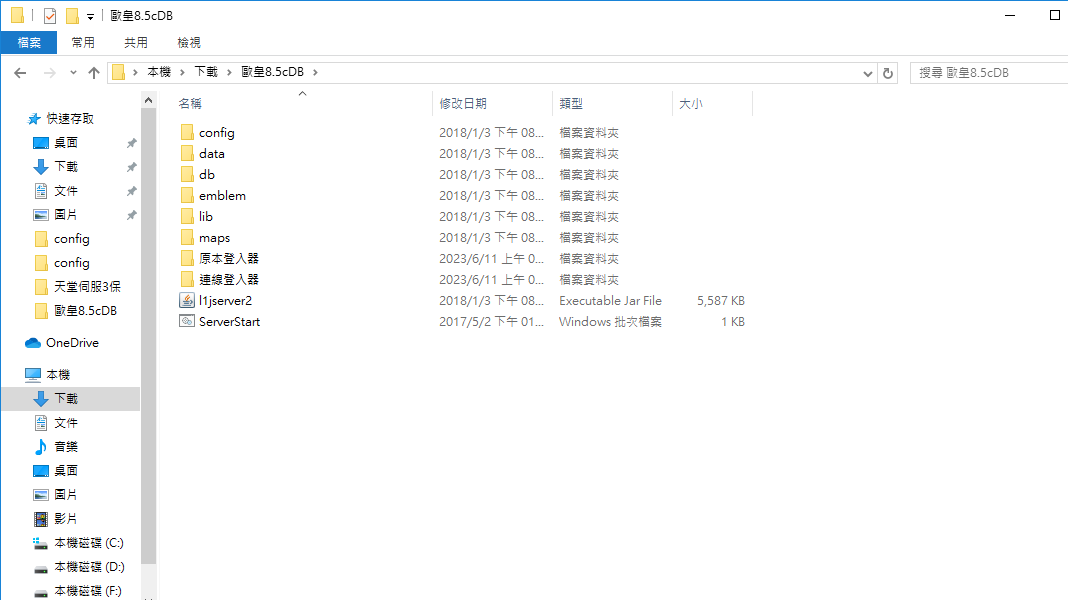
Task: Switch to the 檢視 ribbon tab
Action: click(189, 42)
